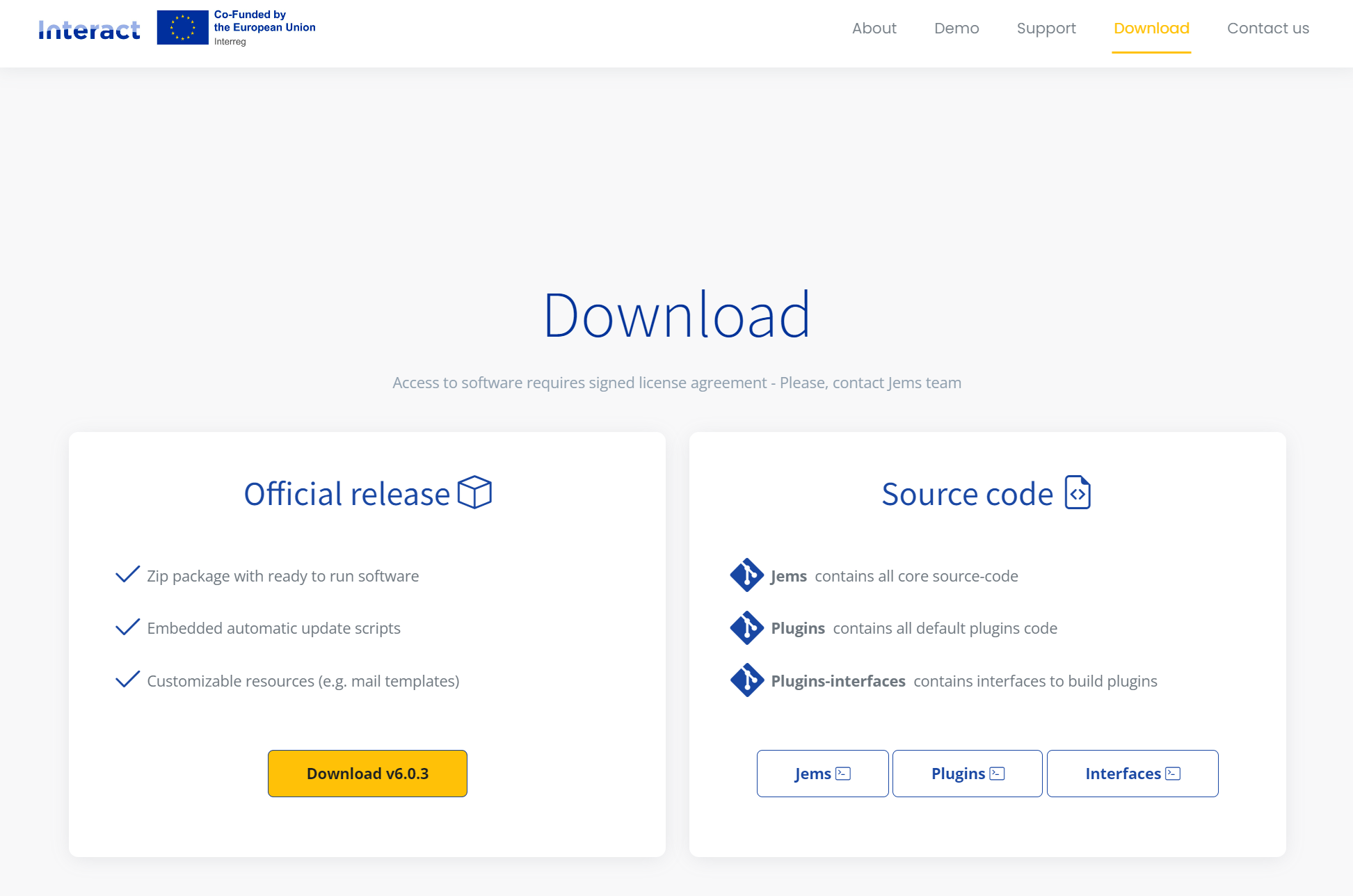The image size is (1353, 896).
Task: Click the Source code heading
Action: 968,494
